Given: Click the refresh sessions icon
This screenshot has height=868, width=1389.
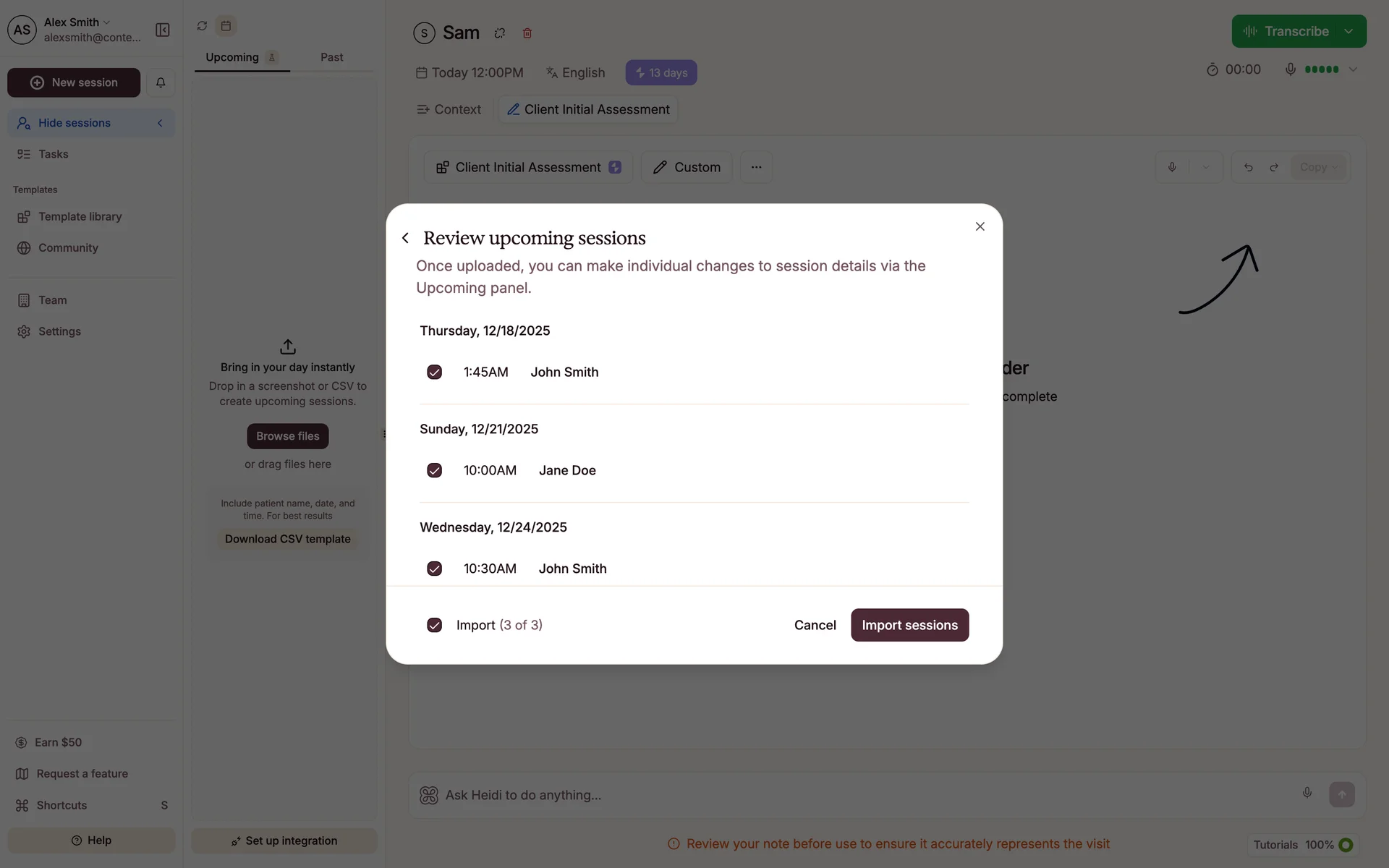Looking at the screenshot, I should [x=202, y=26].
